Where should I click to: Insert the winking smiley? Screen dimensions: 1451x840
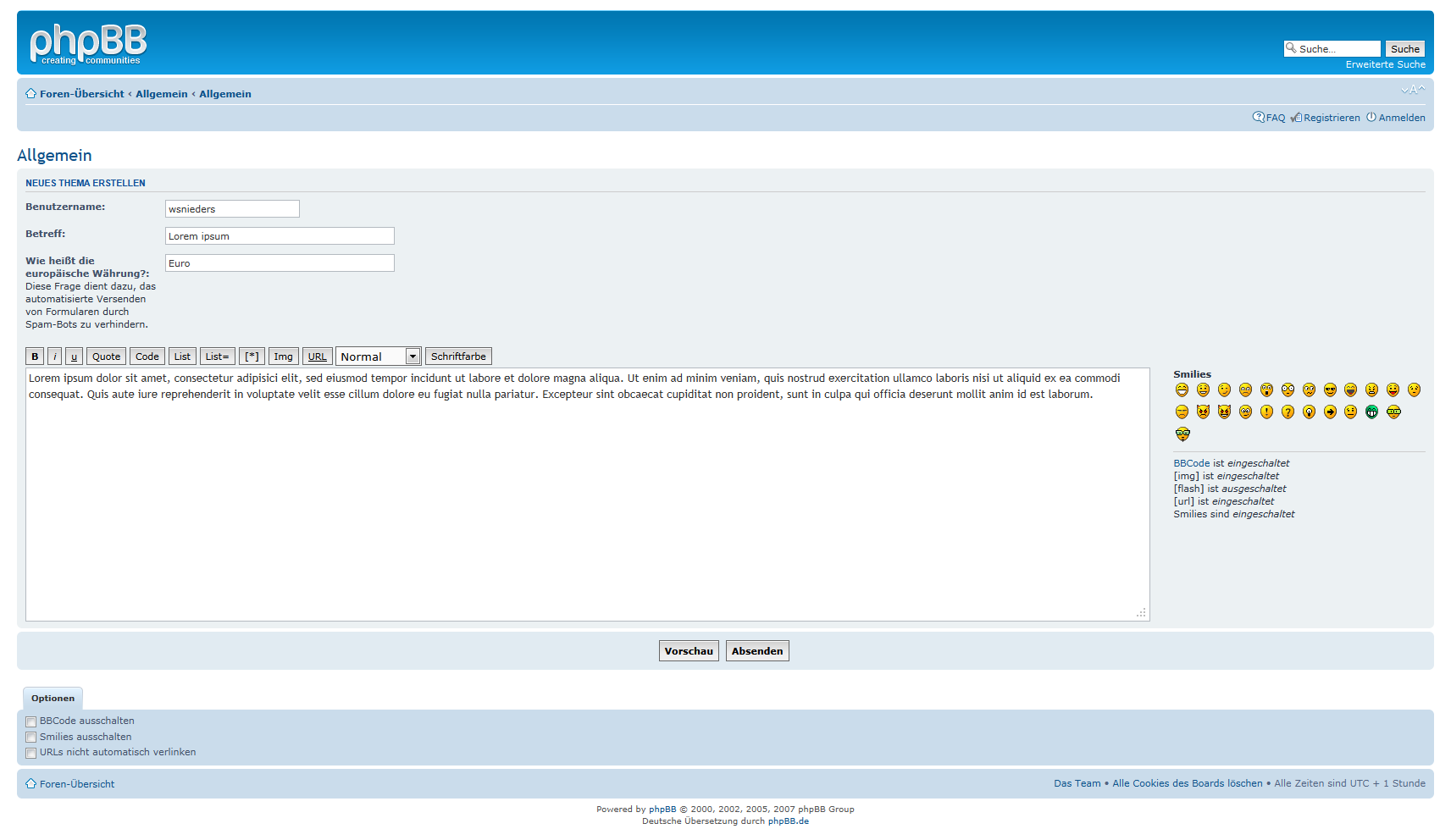1224,390
